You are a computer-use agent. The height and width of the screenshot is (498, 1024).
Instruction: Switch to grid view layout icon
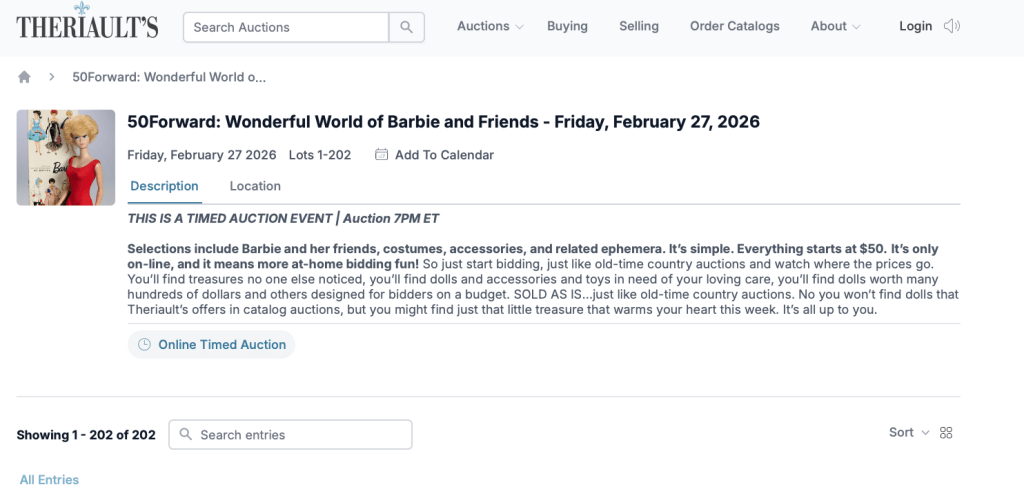coord(947,433)
